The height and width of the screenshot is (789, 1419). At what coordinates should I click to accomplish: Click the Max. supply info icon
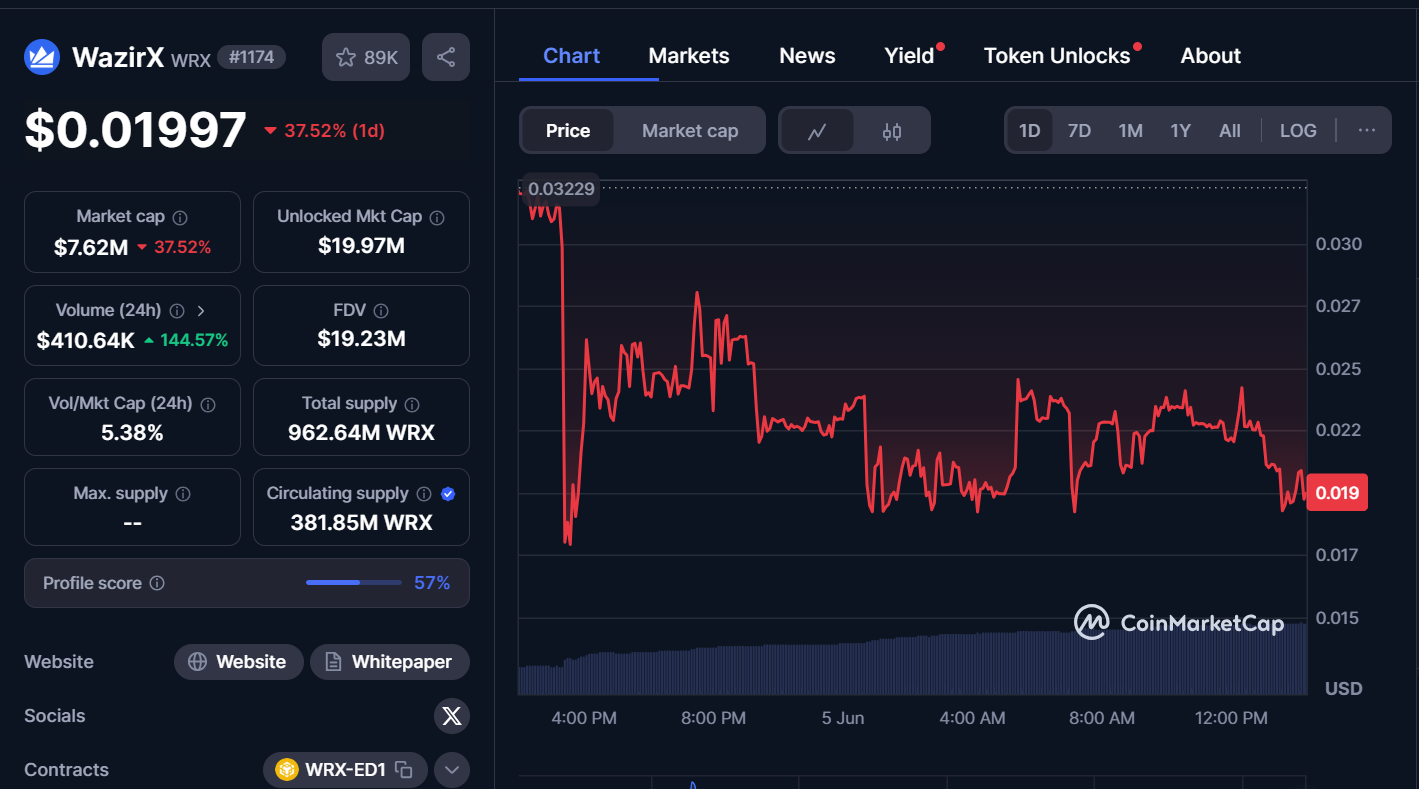coord(183,494)
